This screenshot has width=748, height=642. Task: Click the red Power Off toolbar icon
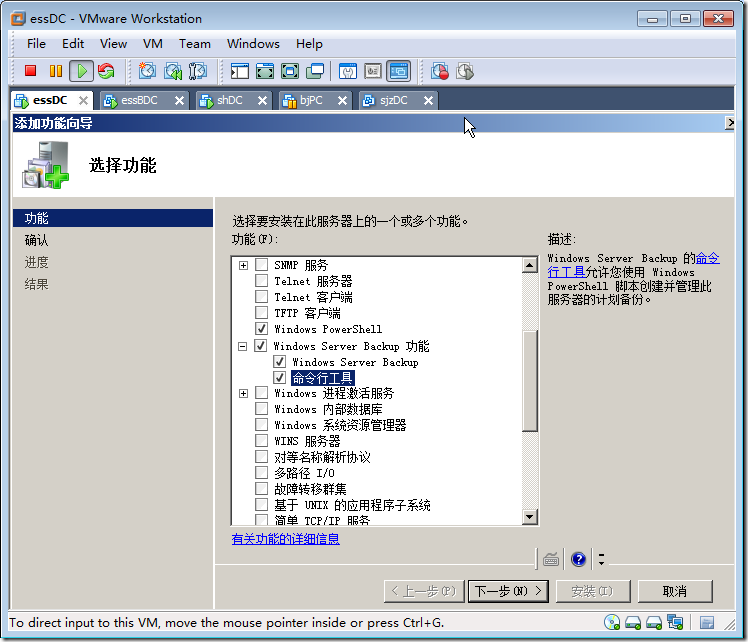pyautogui.click(x=31, y=71)
